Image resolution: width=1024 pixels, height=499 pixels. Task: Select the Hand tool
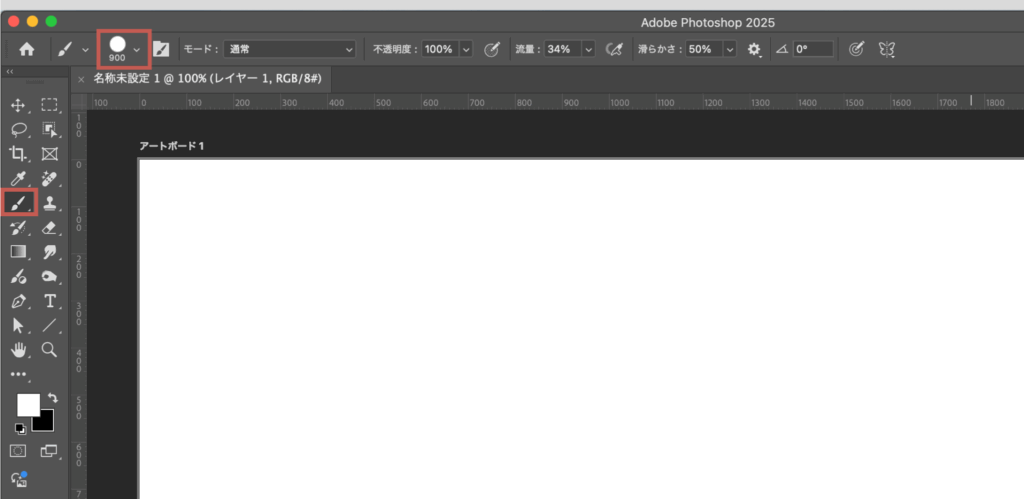[x=18, y=350]
